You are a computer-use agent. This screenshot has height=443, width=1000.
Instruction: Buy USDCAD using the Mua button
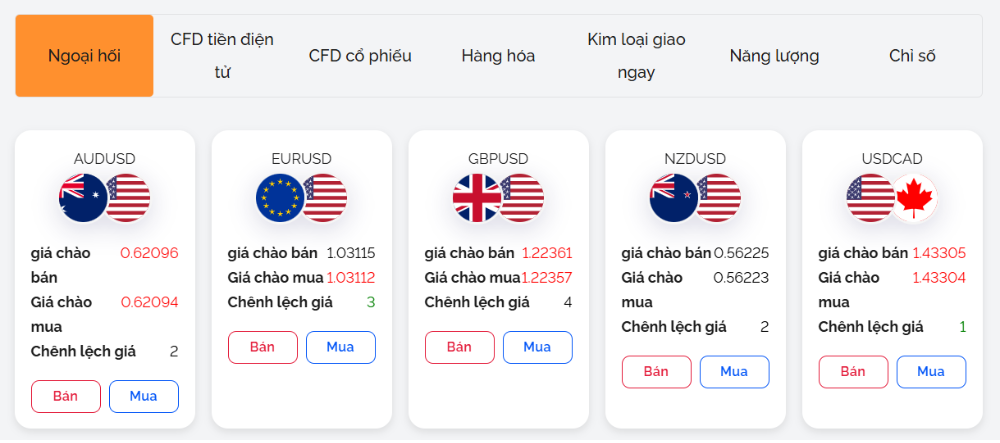(931, 371)
